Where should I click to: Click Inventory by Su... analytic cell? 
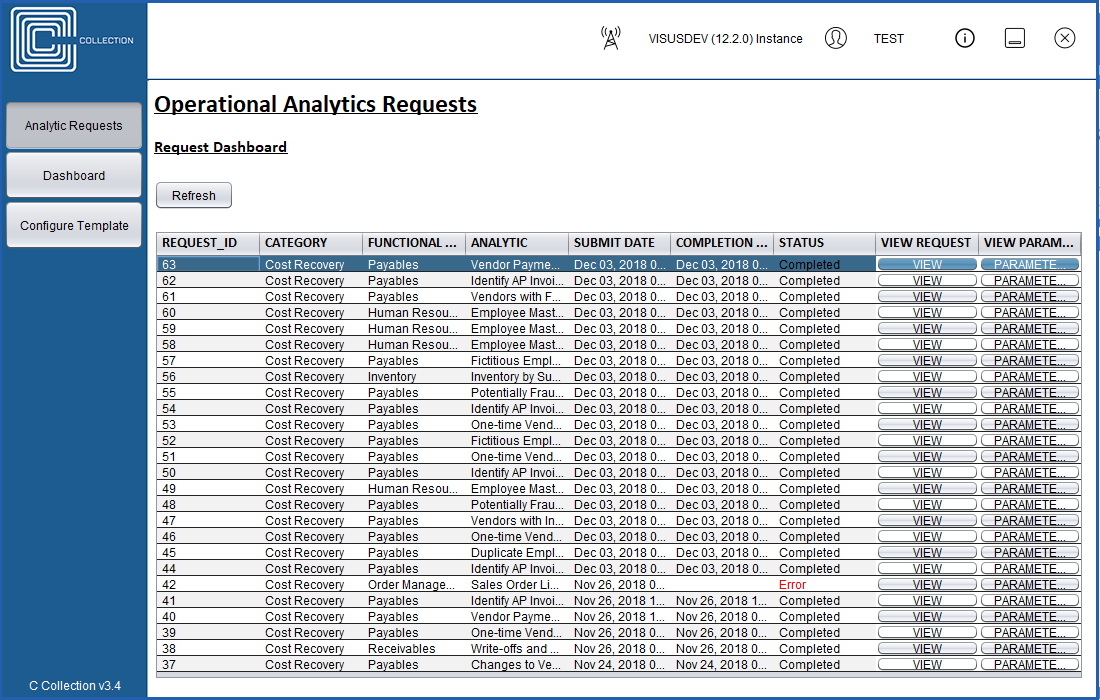[x=516, y=377]
